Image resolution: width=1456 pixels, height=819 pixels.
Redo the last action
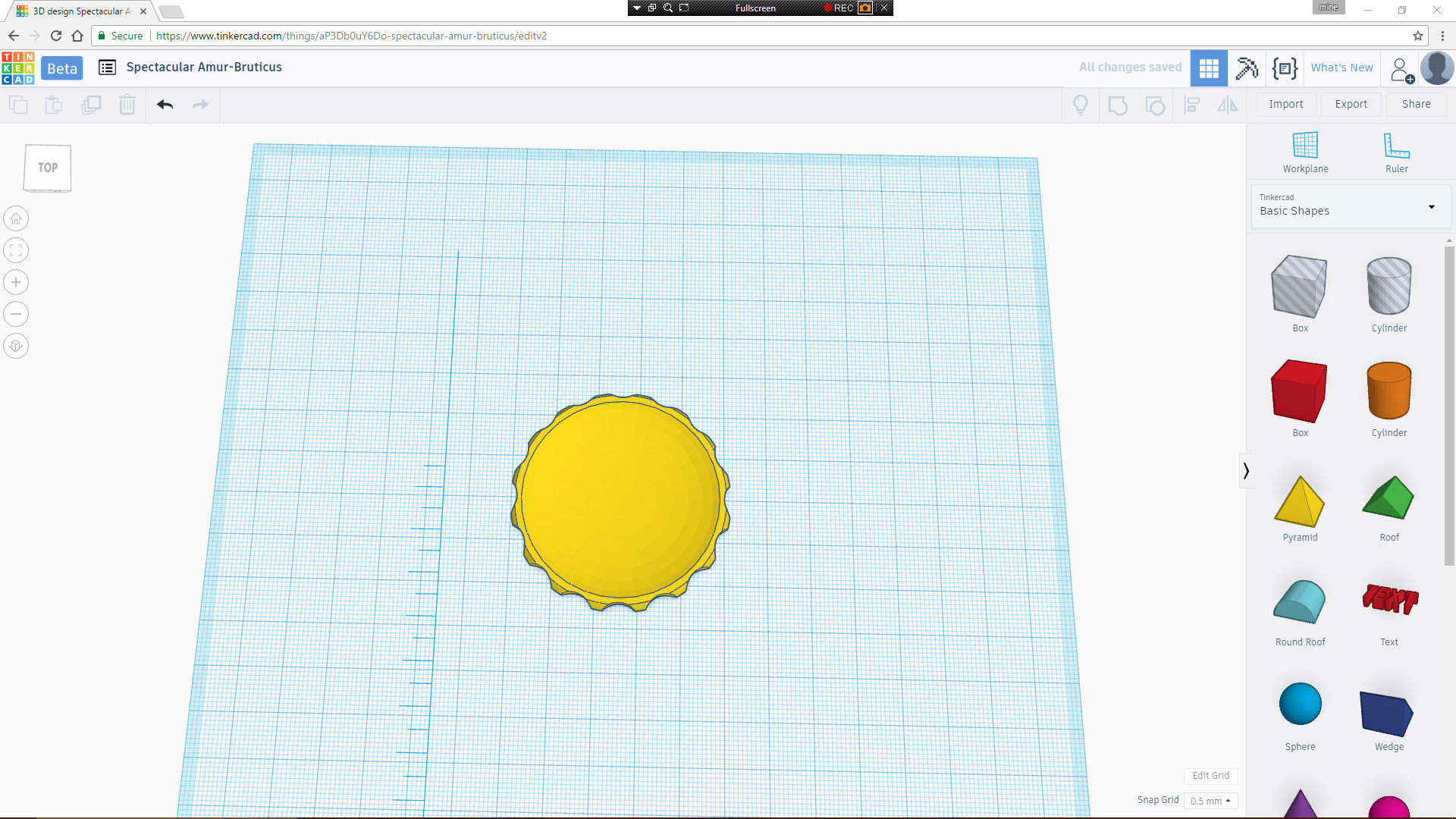click(x=200, y=105)
